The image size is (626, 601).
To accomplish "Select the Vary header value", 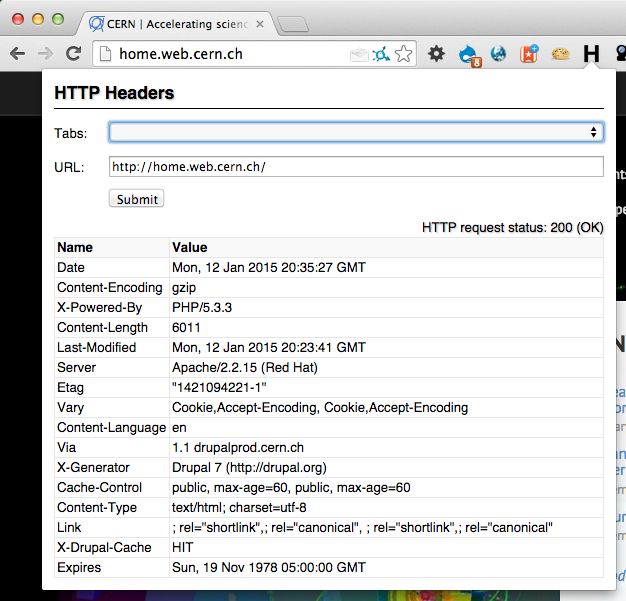I will tap(320, 407).
